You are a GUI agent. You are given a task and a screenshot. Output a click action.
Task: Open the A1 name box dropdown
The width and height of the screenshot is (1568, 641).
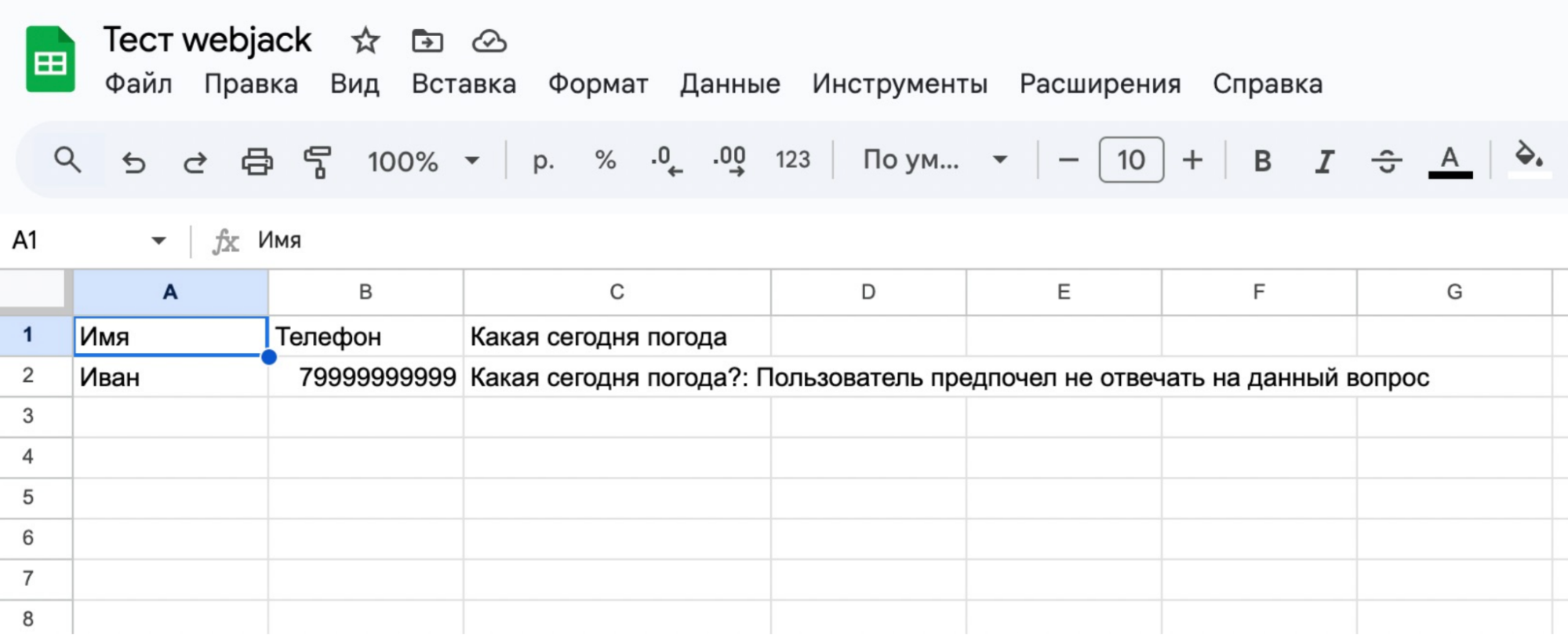pos(158,240)
